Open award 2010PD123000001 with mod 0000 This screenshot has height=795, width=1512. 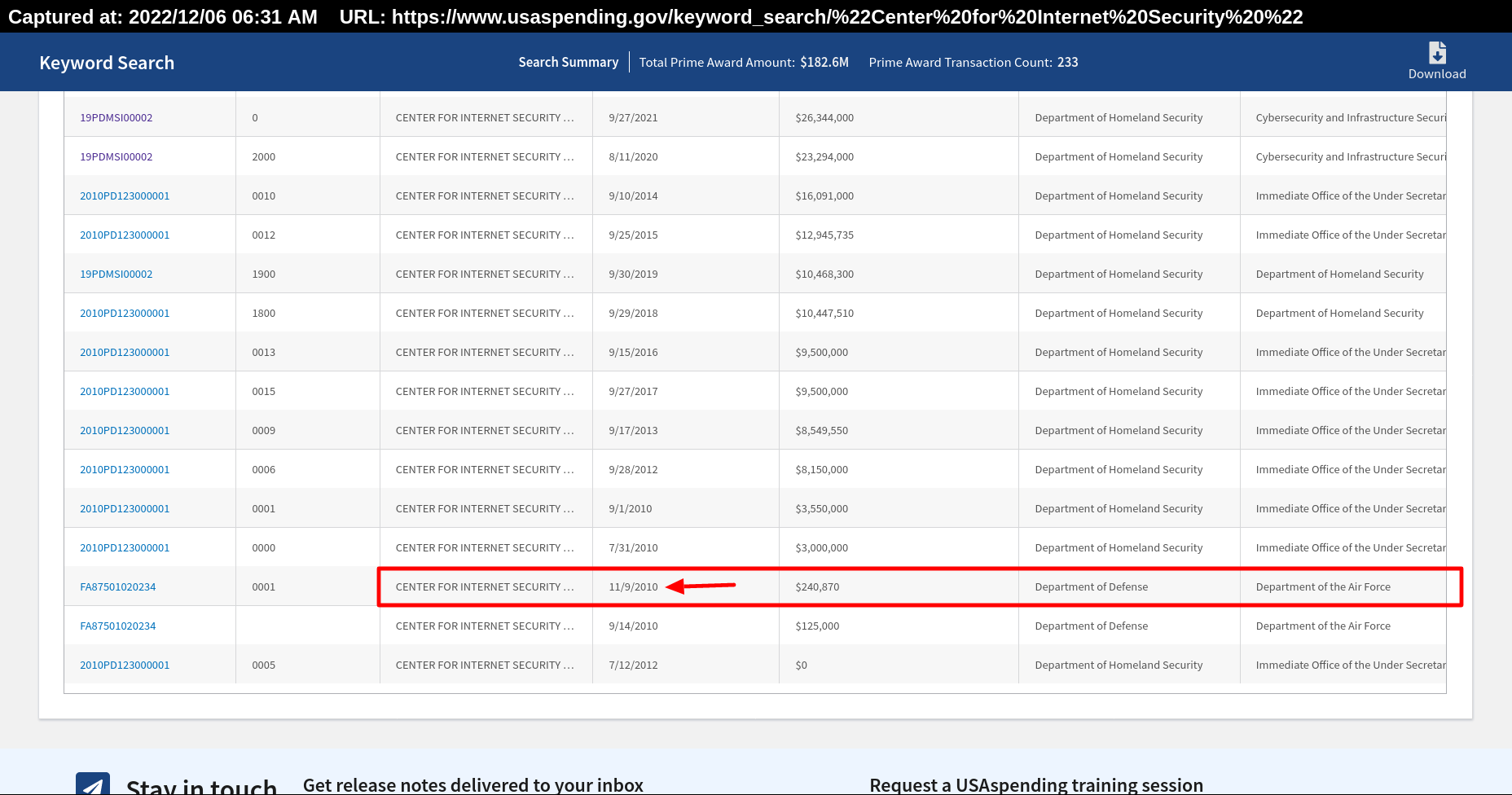point(125,547)
